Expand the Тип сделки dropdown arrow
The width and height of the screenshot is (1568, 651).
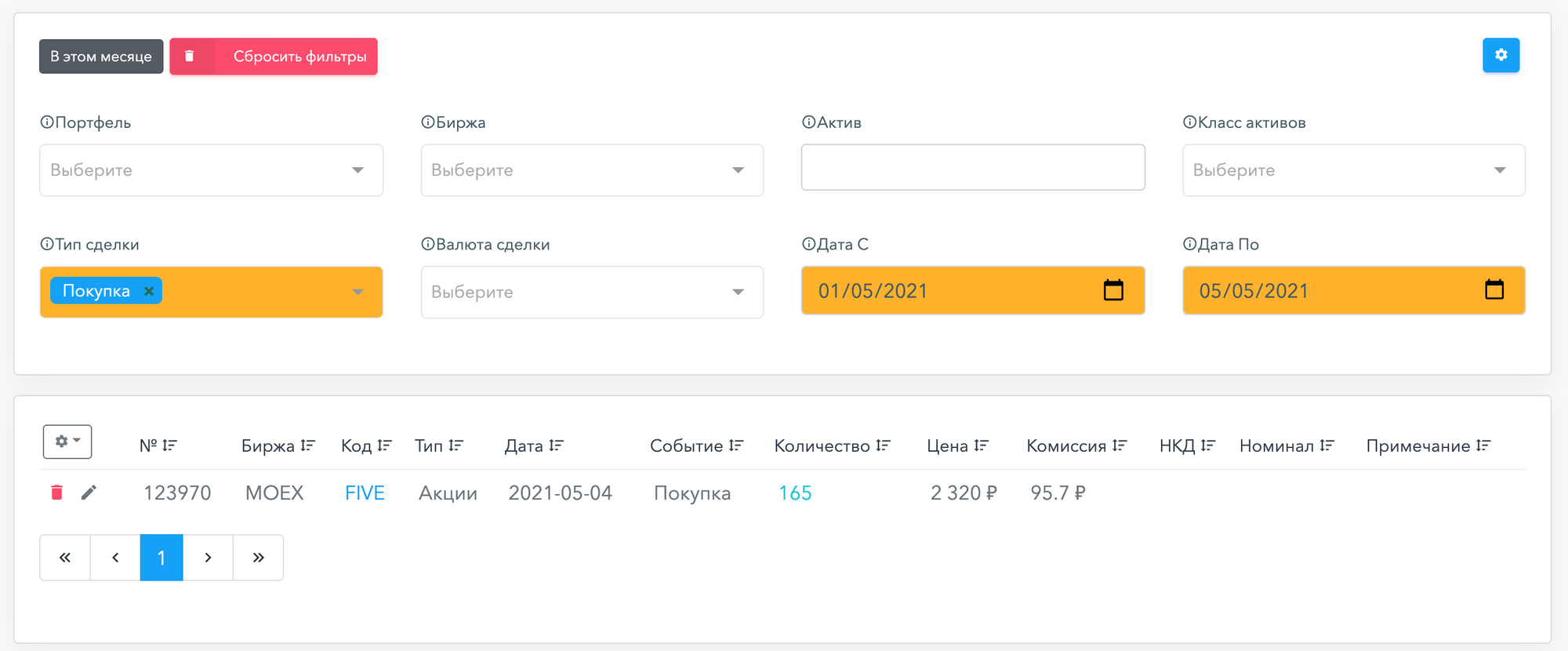[x=358, y=292]
